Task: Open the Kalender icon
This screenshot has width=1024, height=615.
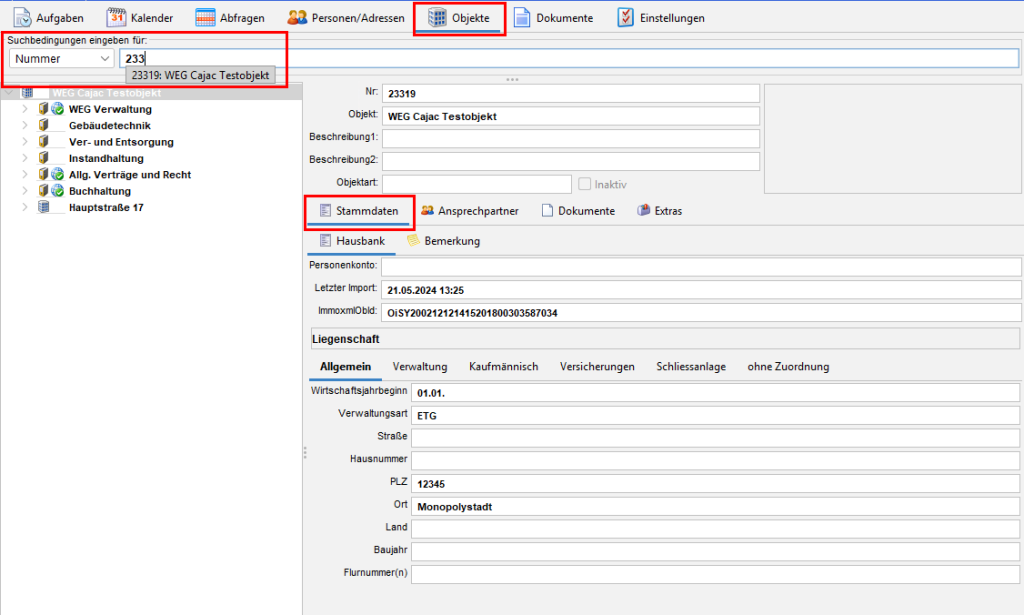Action: (x=116, y=18)
